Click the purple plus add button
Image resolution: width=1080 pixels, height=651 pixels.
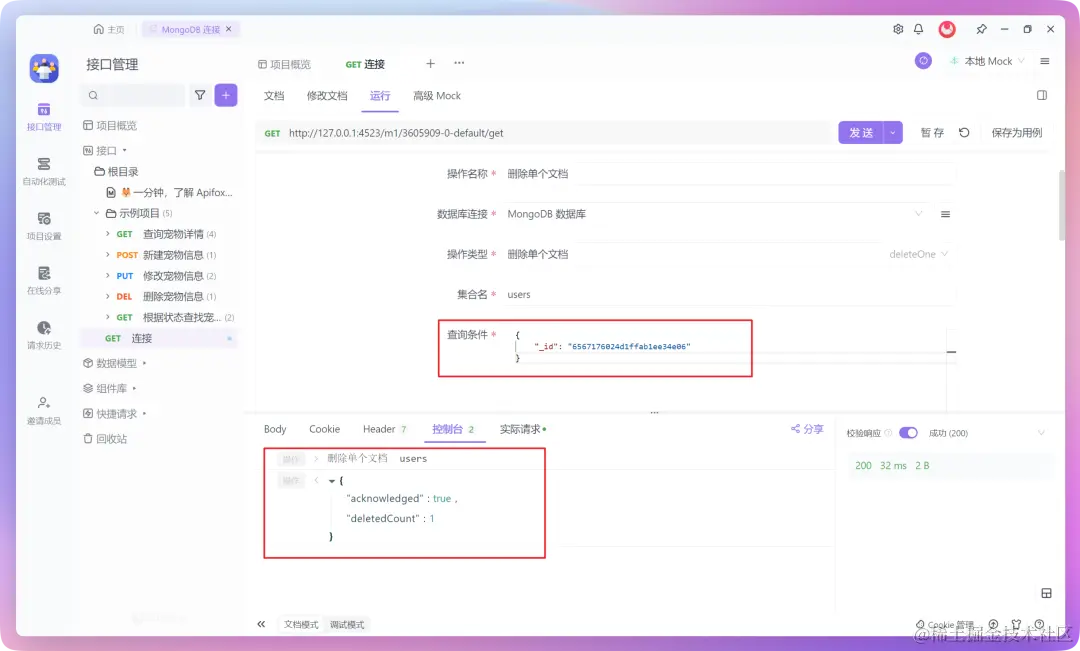tap(226, 95)
